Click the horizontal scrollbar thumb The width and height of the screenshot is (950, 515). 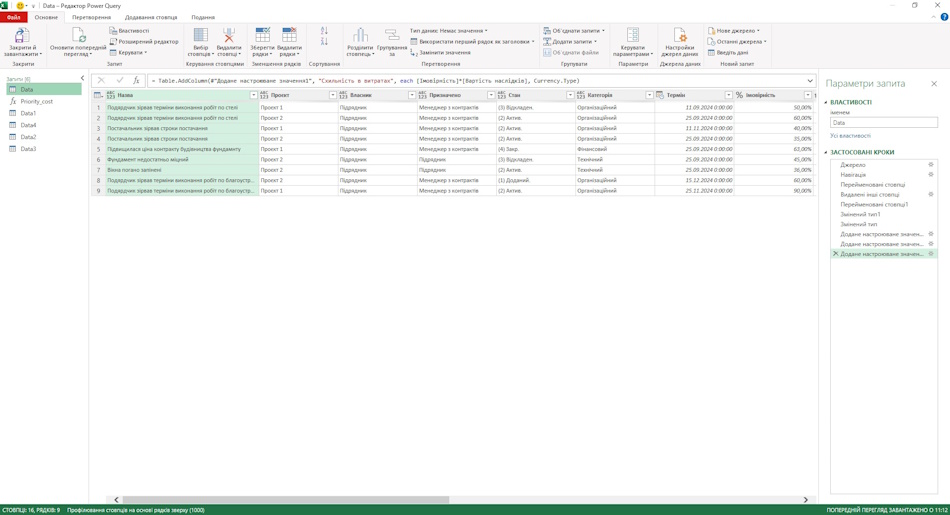pyautogui.click(x=285, y=500)
